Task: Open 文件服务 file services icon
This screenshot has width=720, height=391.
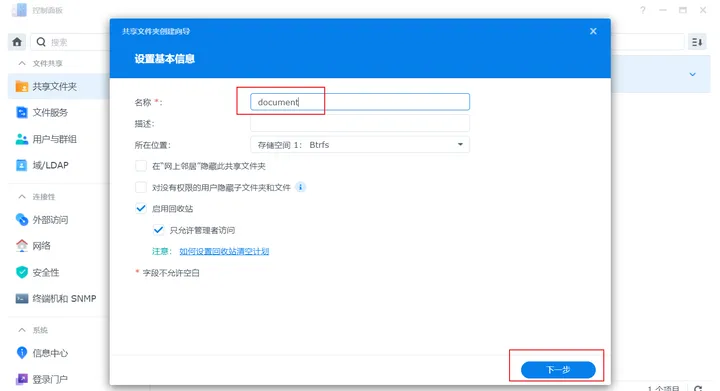Action: pos(22,112)
